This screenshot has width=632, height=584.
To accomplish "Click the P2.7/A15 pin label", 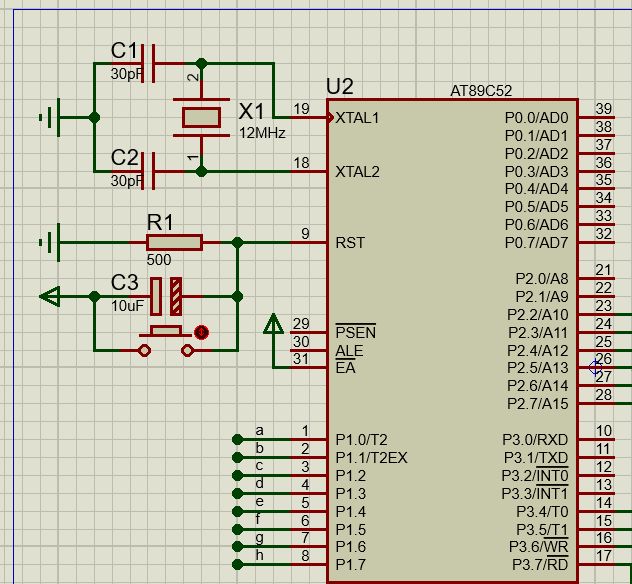I will click(x=538, y=404).
